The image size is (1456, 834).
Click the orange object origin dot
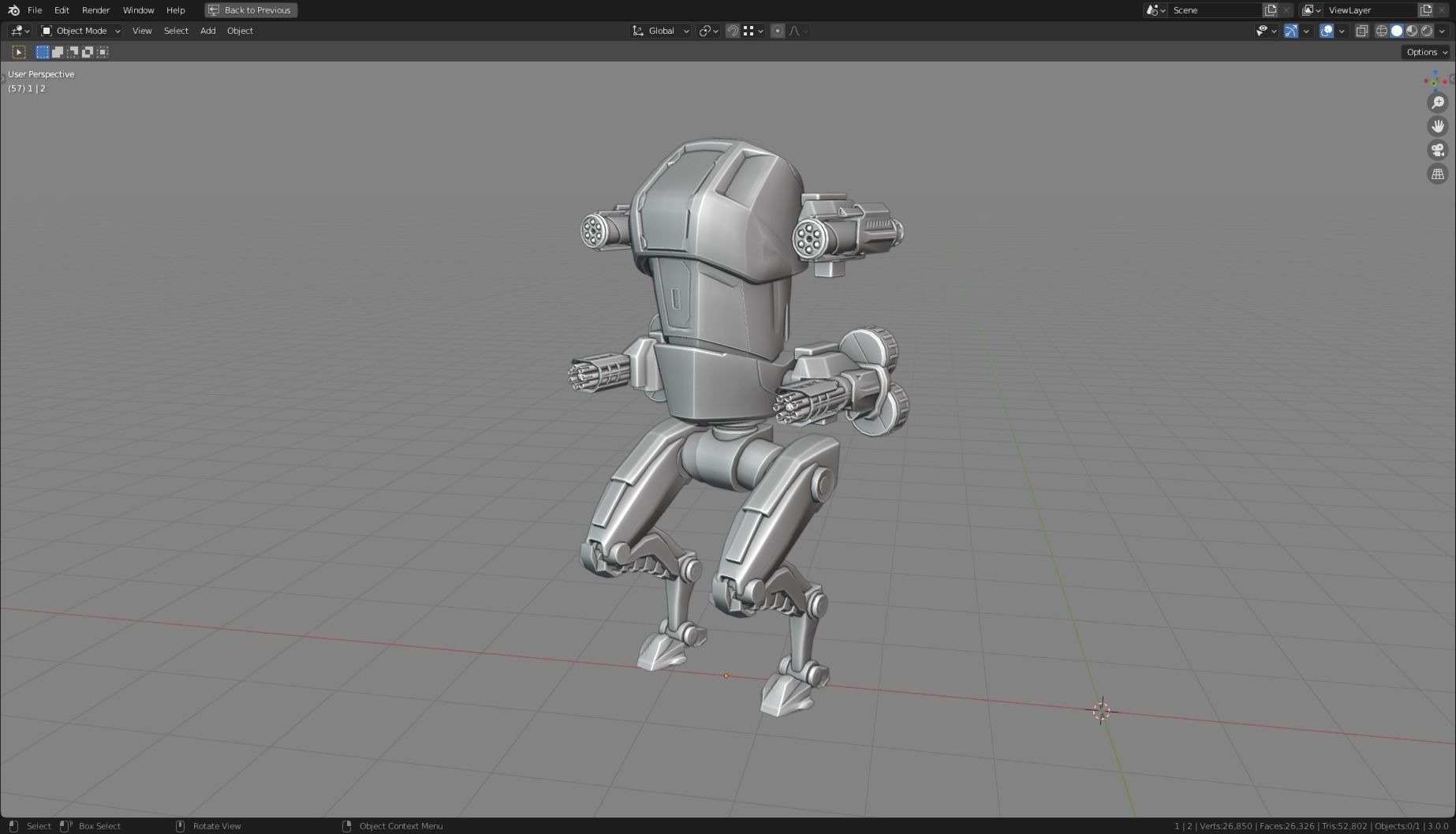[x=726, y=675]
